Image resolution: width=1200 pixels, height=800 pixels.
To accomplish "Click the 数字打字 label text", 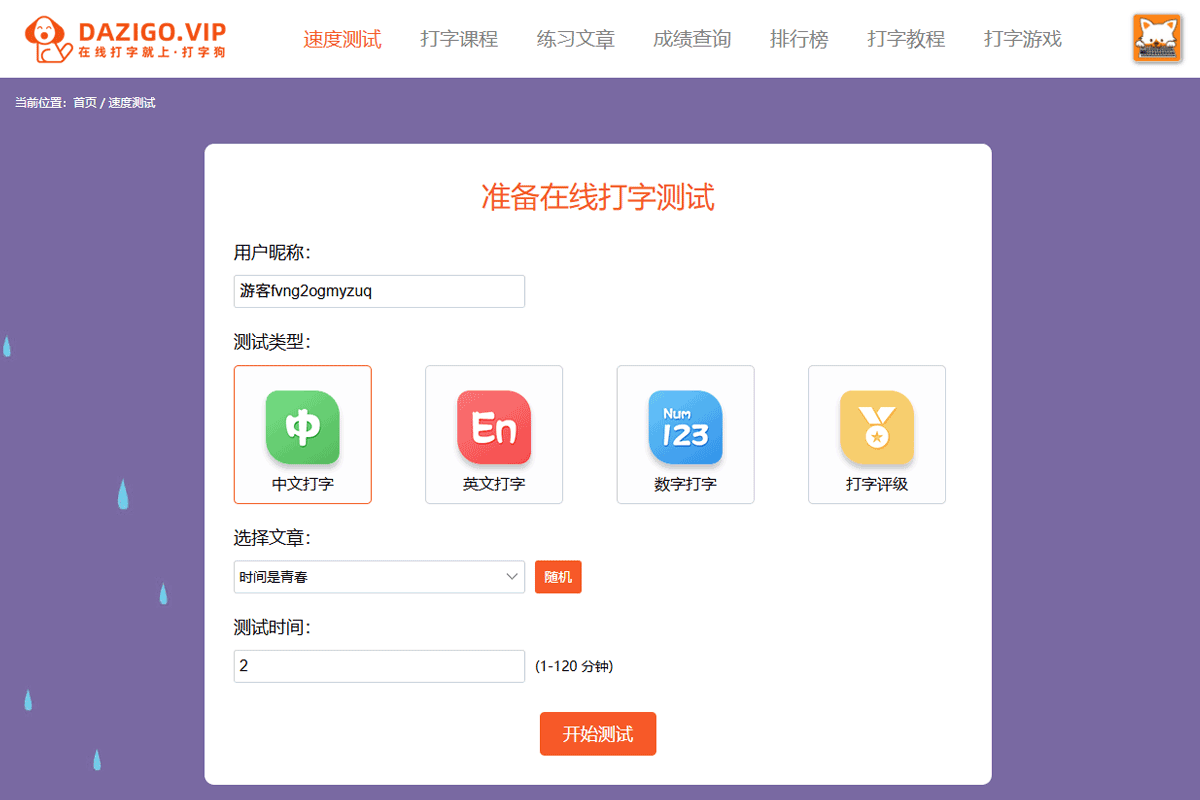I will click(685, 484).
